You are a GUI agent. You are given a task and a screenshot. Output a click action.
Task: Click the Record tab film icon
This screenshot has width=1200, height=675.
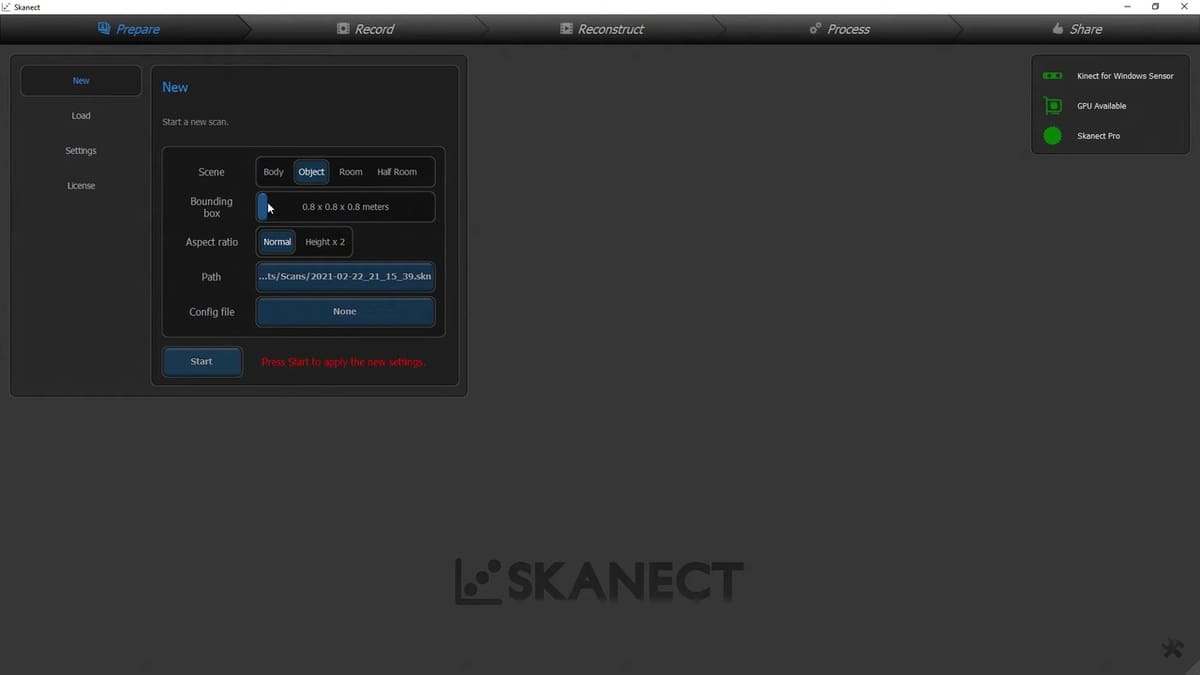click(x=343, y=29)
